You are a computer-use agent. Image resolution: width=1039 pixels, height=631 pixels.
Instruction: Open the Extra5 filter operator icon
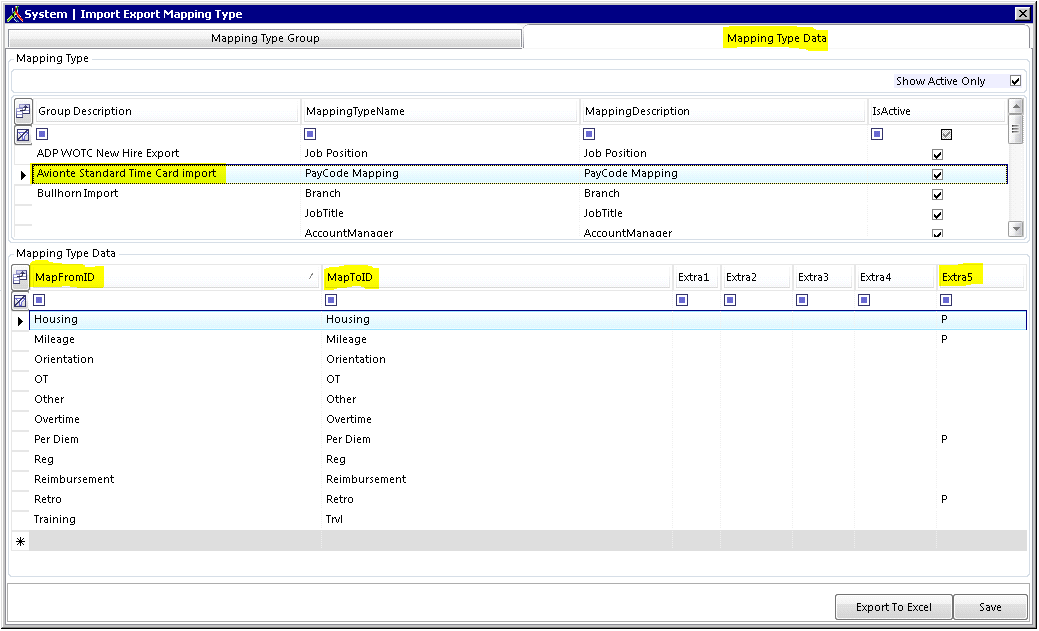pos(946,300)
